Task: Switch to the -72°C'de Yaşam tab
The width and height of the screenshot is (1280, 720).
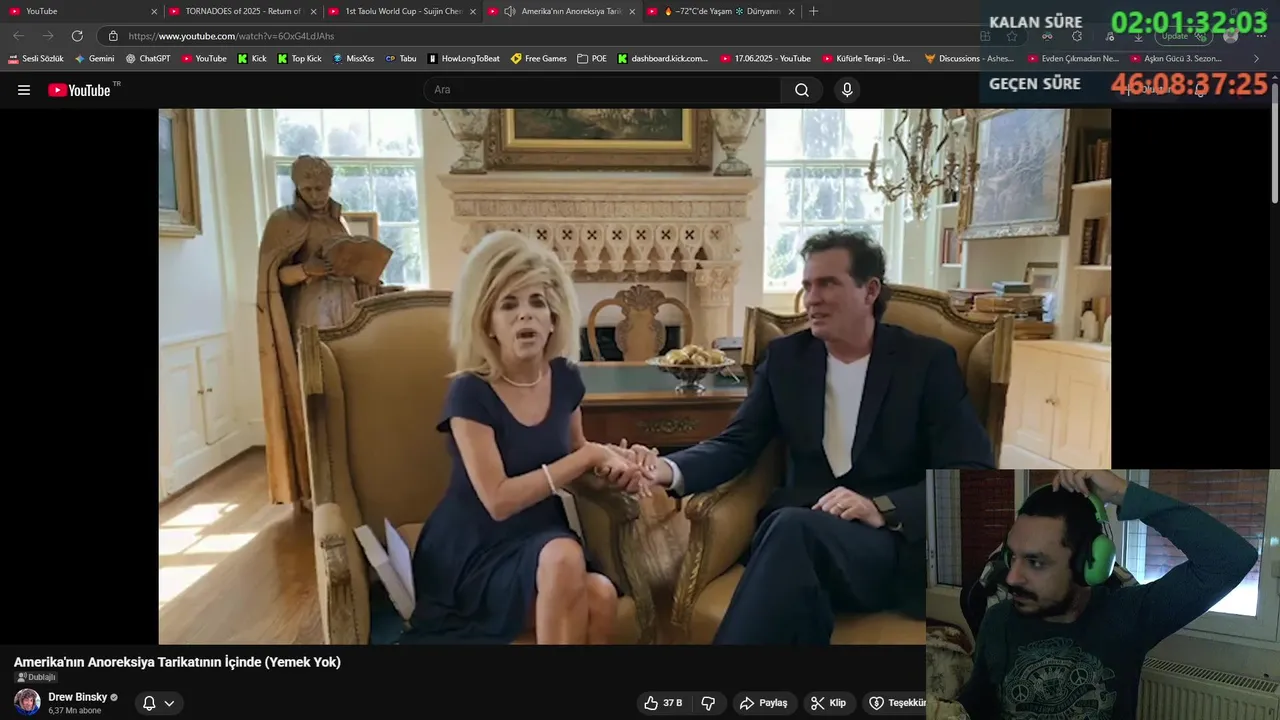Action: [x=722, y=11]
